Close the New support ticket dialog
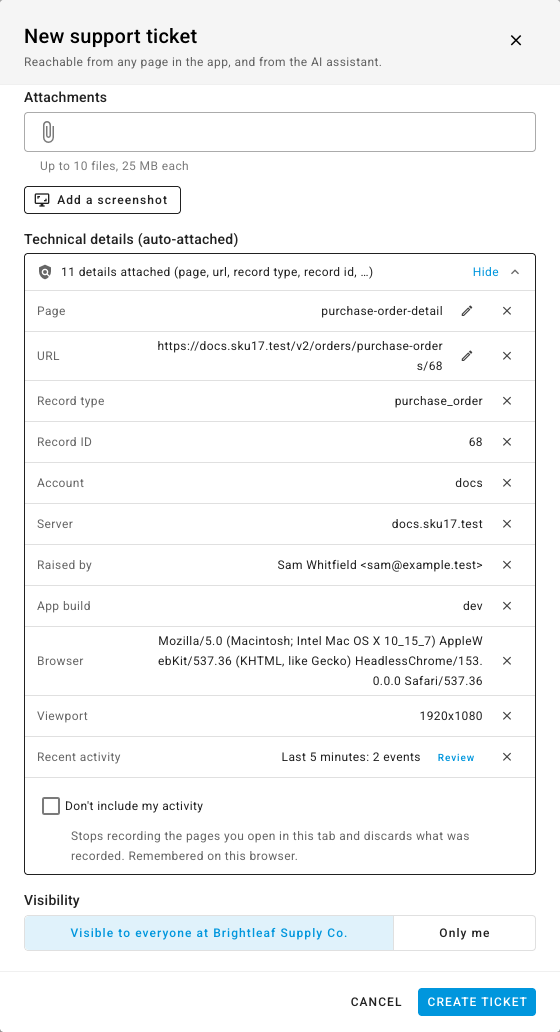 click(516, 40)
